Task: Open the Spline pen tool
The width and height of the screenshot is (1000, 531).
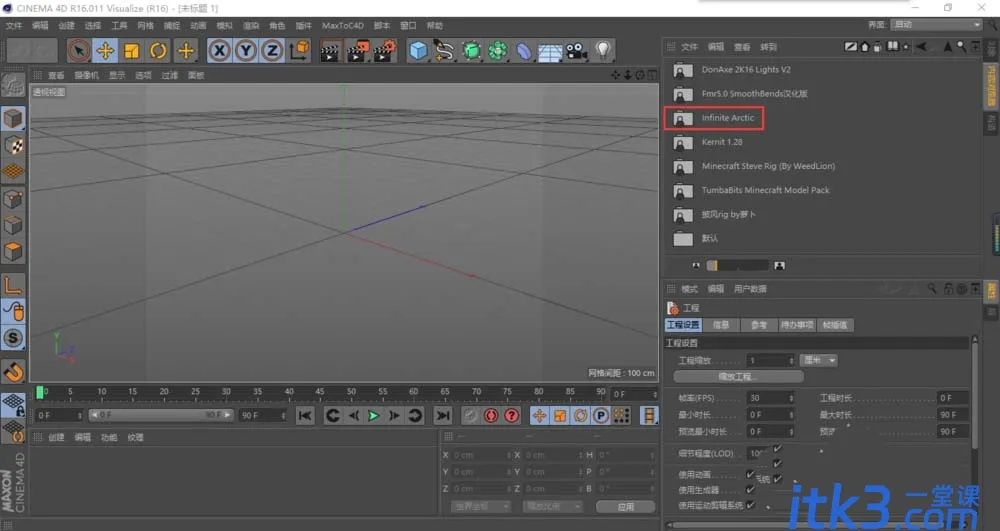Action: pyautogui.click(x=445, y=50)
